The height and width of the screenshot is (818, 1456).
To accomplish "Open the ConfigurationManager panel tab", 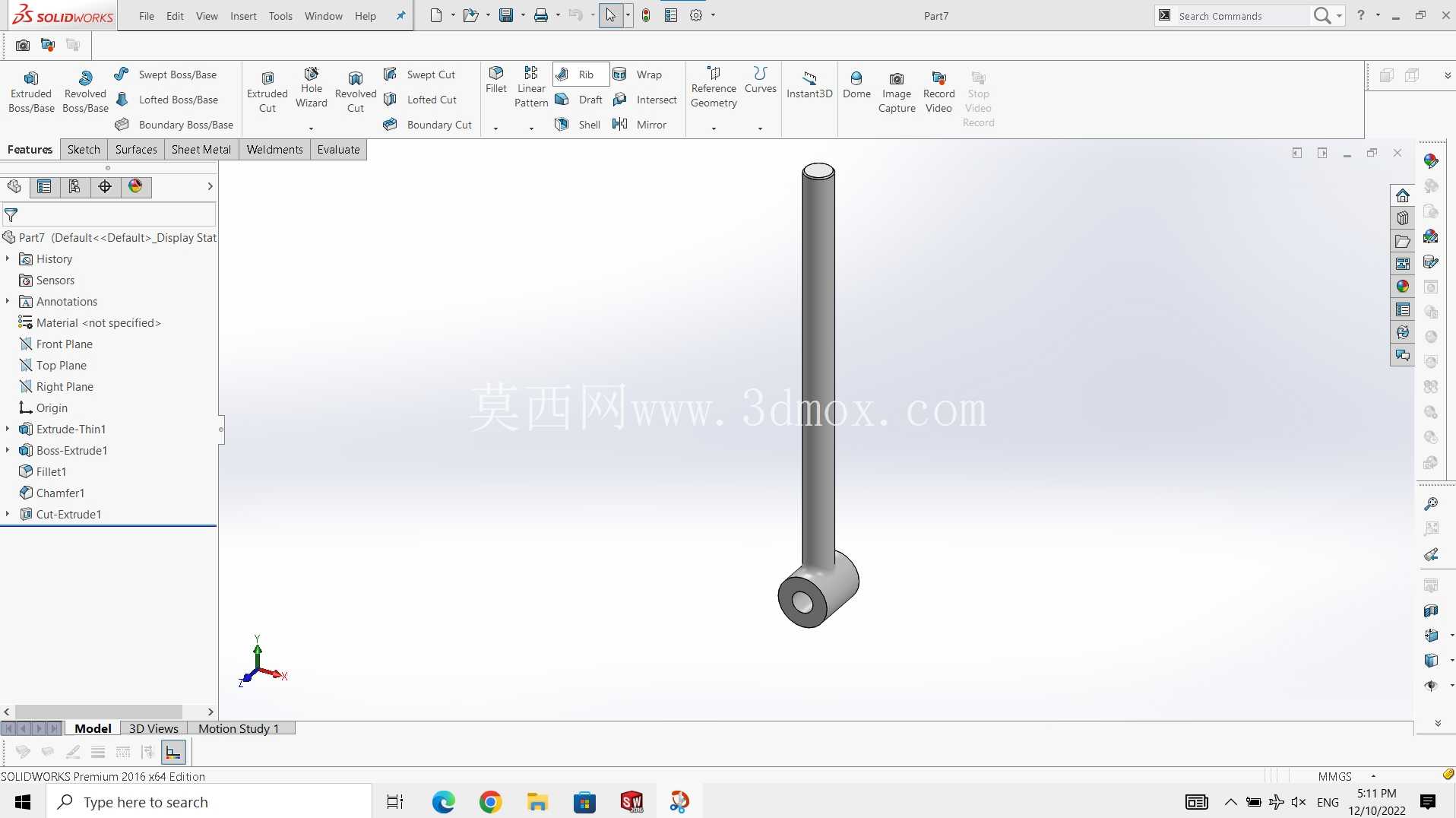I will pos(74,186).
